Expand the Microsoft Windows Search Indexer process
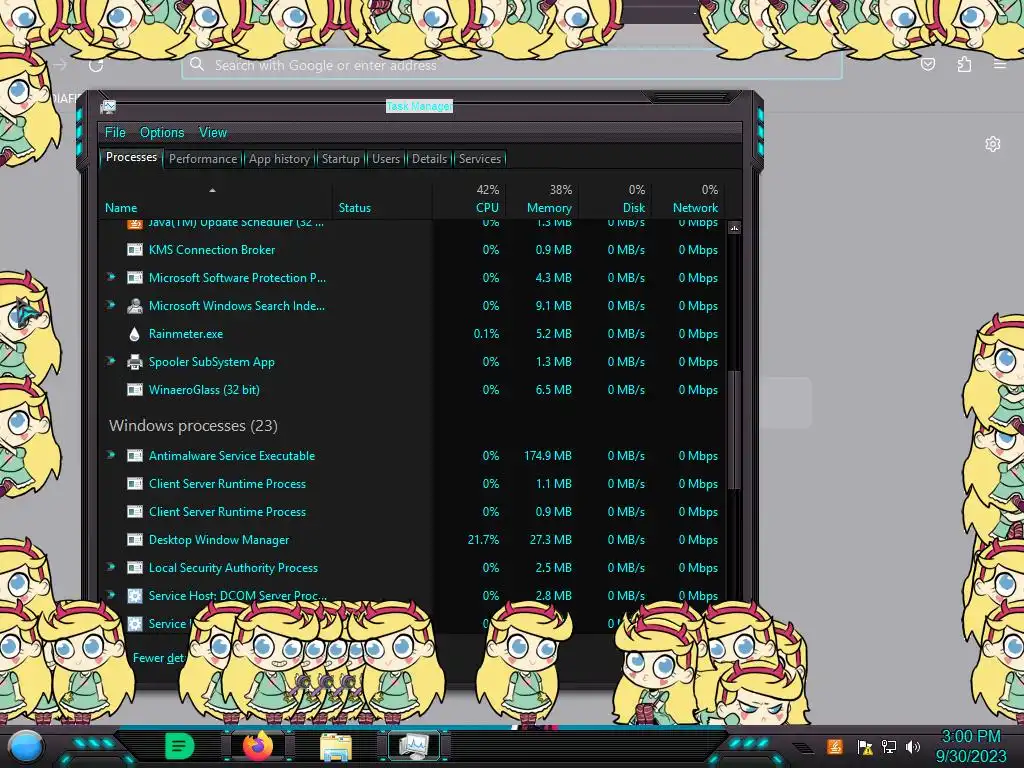 [112, 305]
